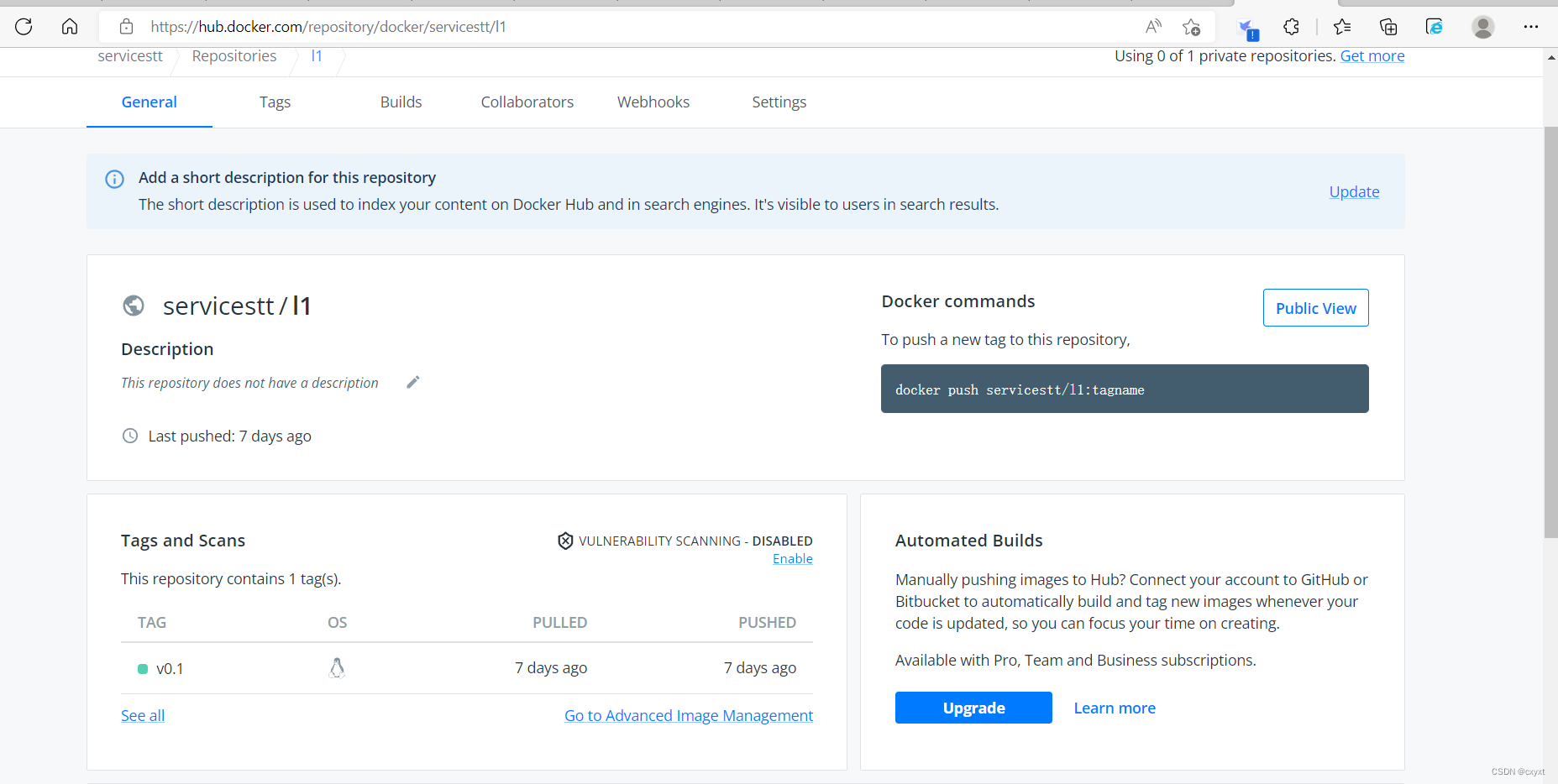Click the TAG column header
1558x784 pixels.
pos(152,623)
